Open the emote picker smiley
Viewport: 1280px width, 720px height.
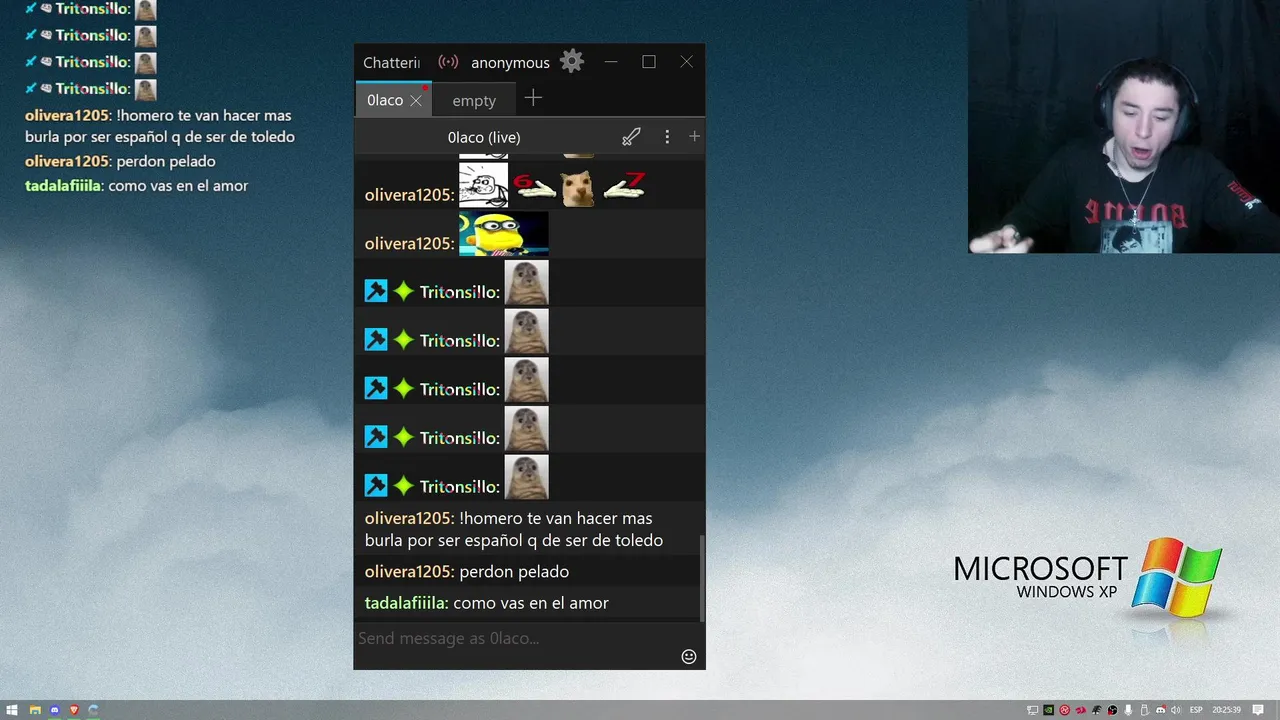[x=689, y=656]
